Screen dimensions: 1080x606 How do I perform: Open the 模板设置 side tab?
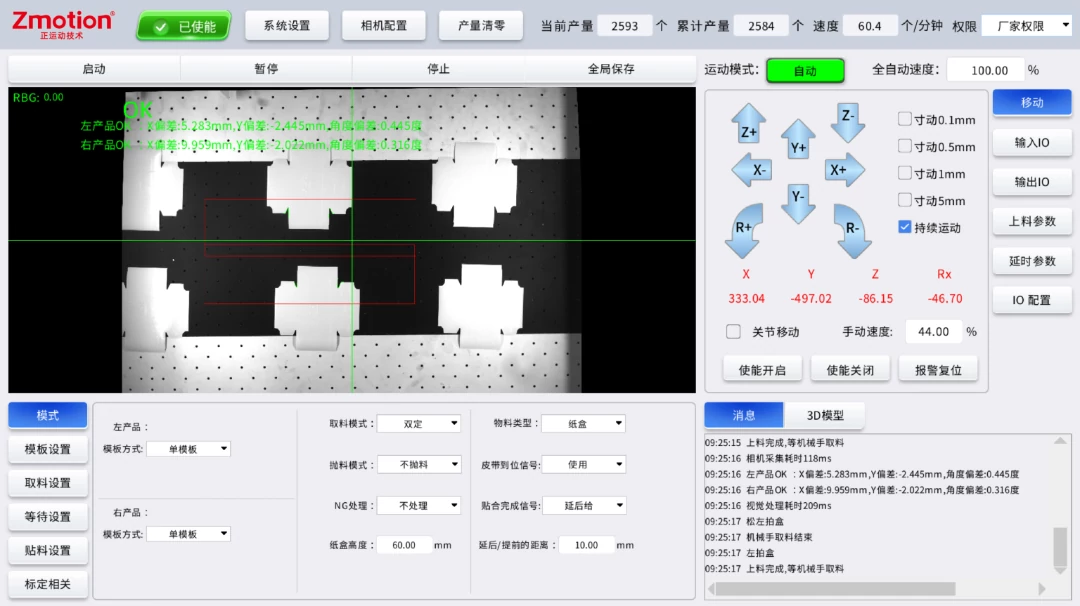[48, 449]
